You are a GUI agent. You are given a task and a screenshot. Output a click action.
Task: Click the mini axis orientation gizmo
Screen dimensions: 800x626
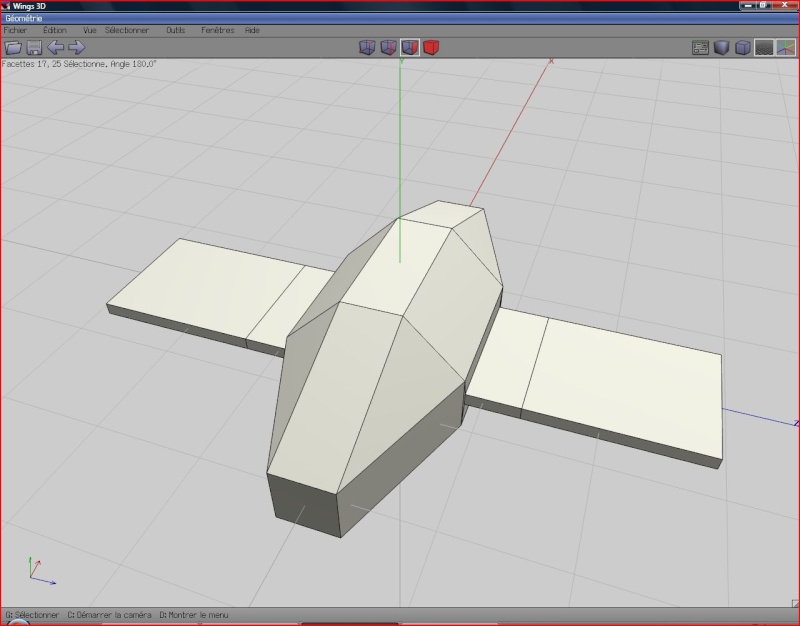(41, 571)
